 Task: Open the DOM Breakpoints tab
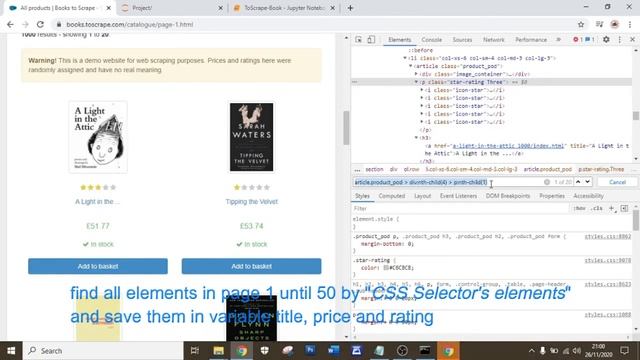pos(508,196)
